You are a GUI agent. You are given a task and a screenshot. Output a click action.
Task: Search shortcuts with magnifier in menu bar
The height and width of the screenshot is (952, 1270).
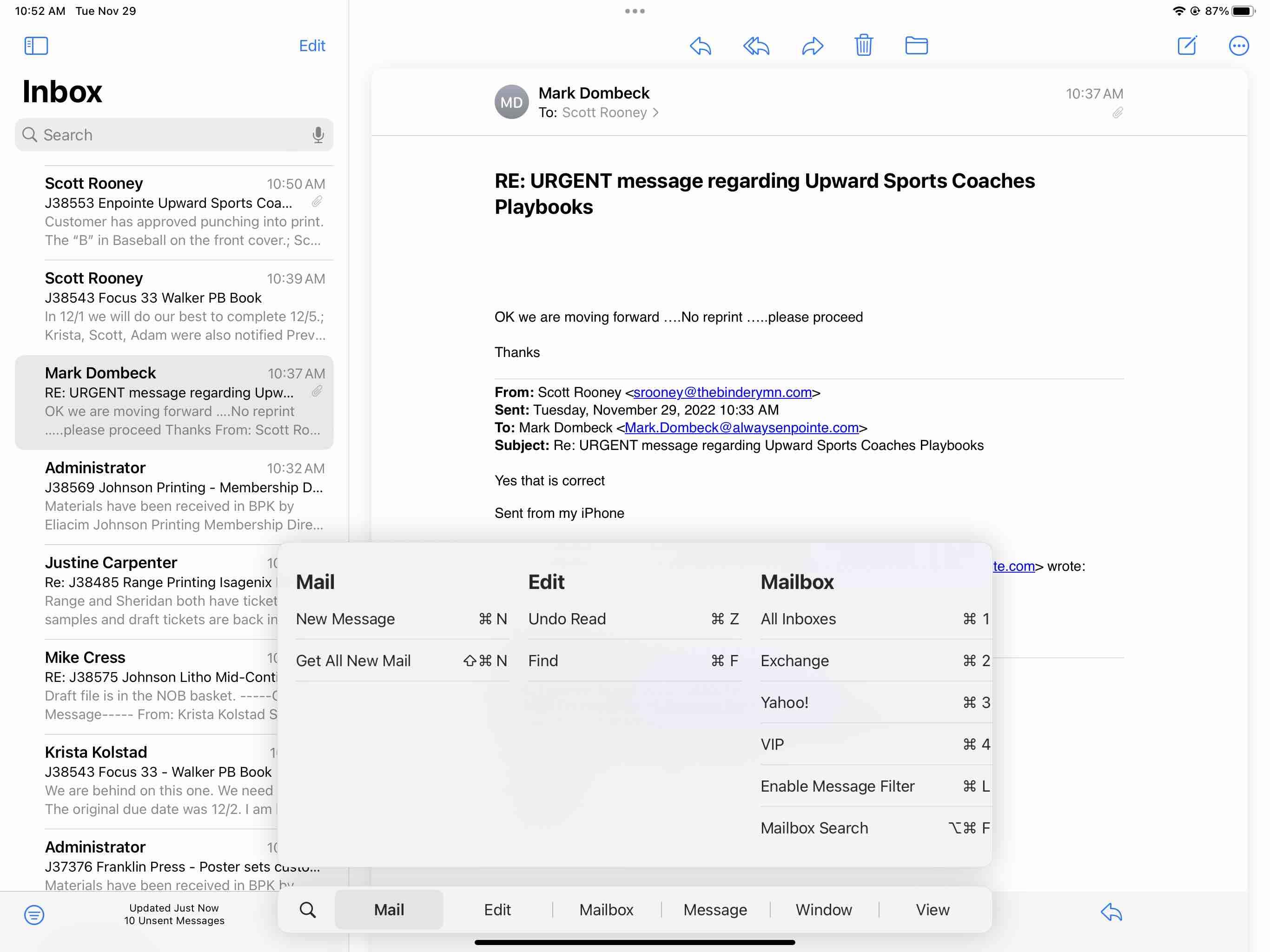(x=308, y=910)
